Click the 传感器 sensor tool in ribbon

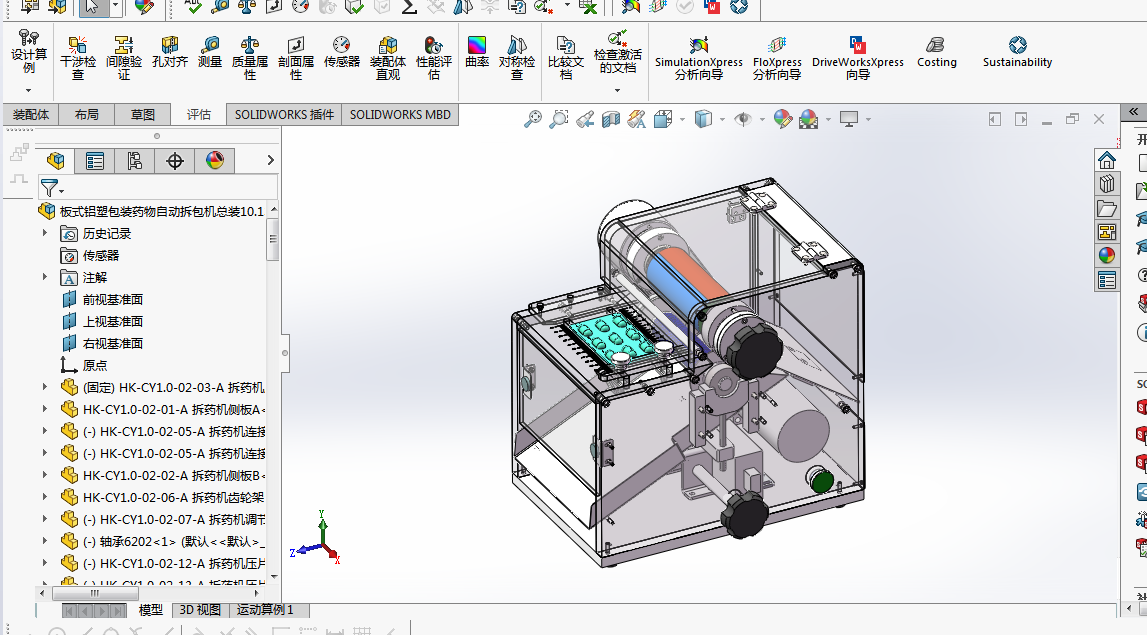[342, 52]
